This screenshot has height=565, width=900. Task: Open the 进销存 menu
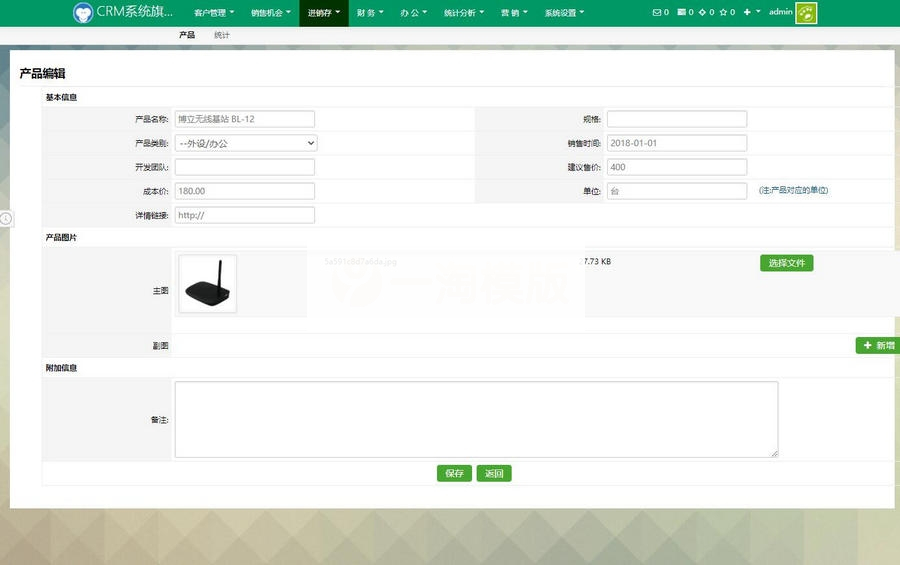click(x=323, y=13)
